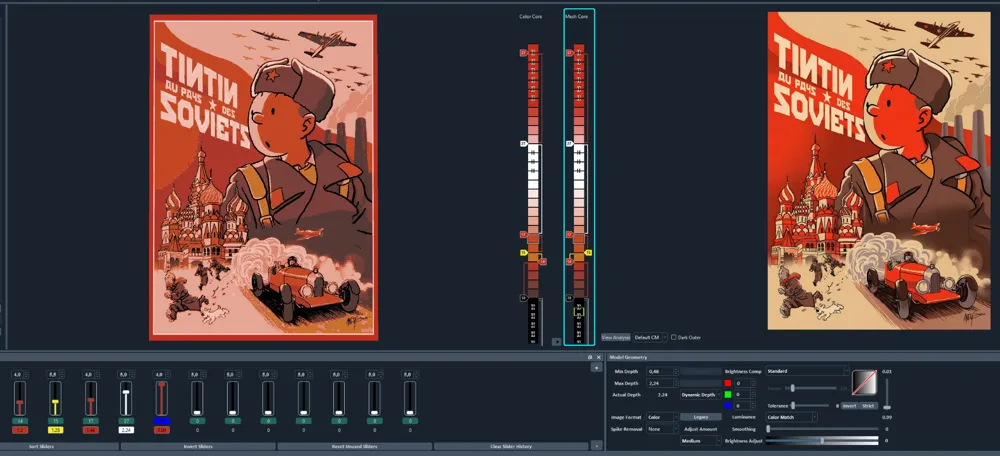Click the green 27 label under the fourth slider

coord(126,421)
